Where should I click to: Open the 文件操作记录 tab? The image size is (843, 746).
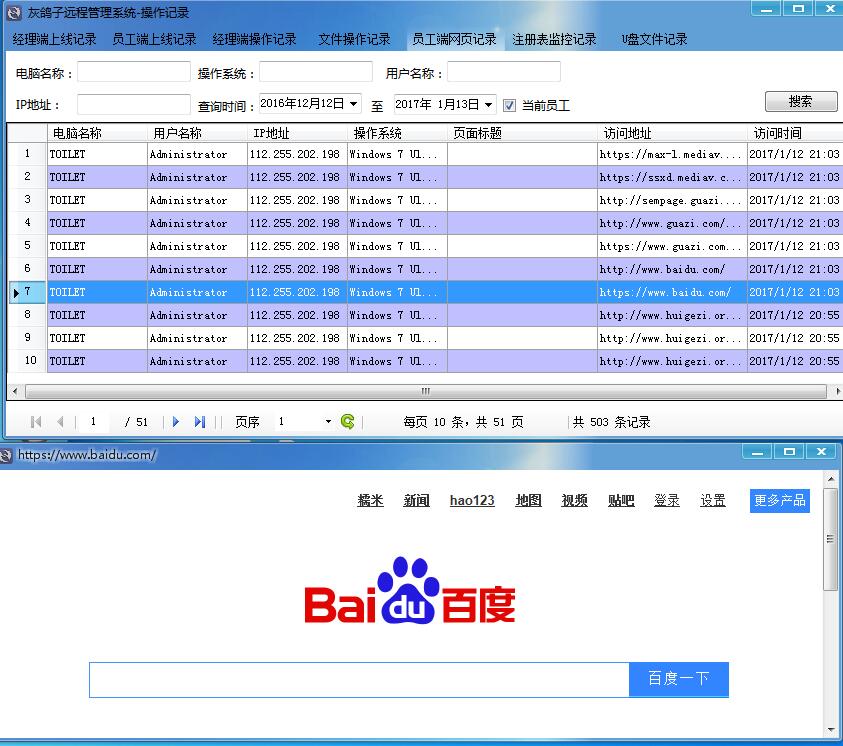(x=354, y=39)
